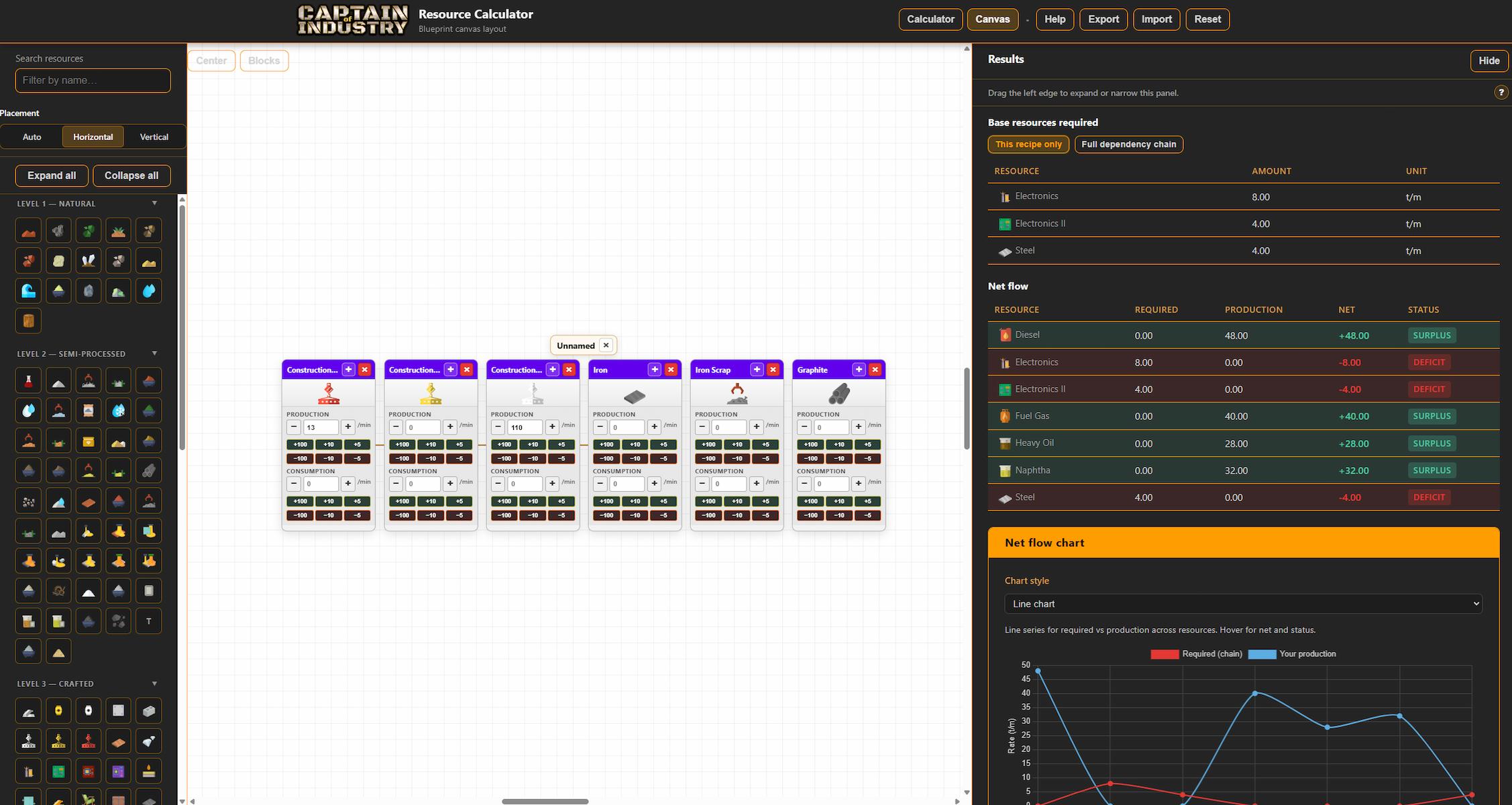Select the seawater wave resource icon
The image size is (1512, 805).
click(28, 290)
